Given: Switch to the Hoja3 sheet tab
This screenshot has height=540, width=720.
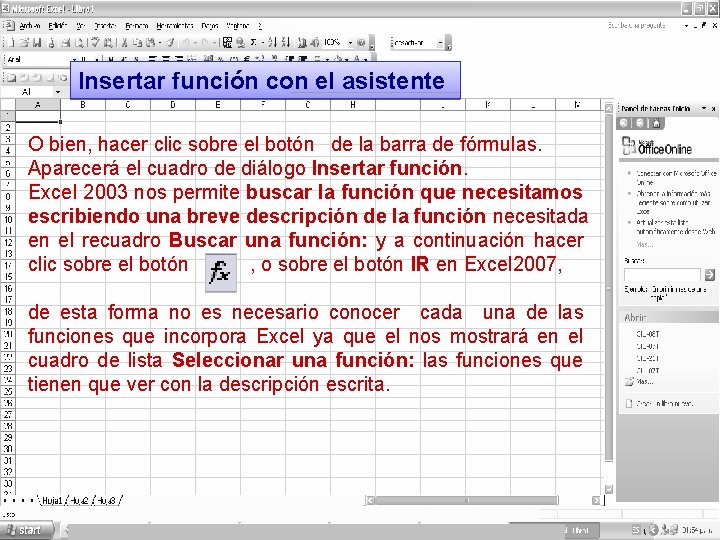Looking at the screenshot, I should click(107, 501).
